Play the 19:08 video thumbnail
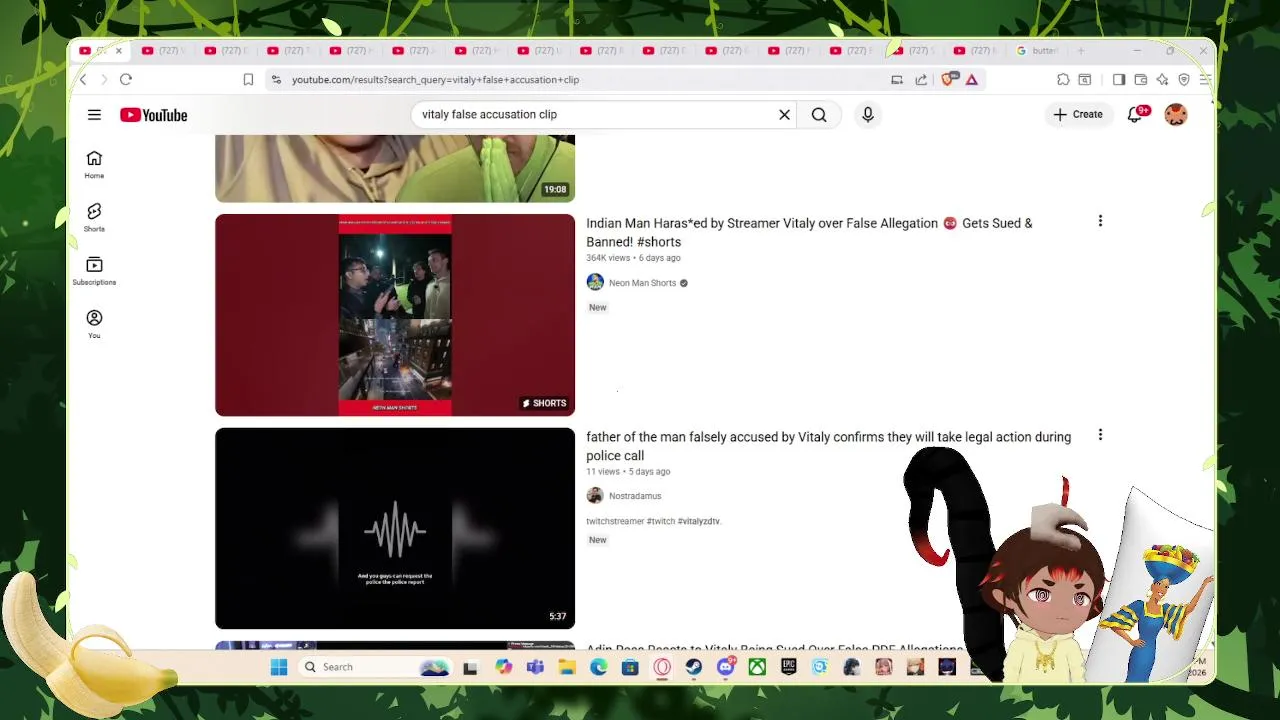The width and height of the screenshot is (1280, 720). [395, 169]
